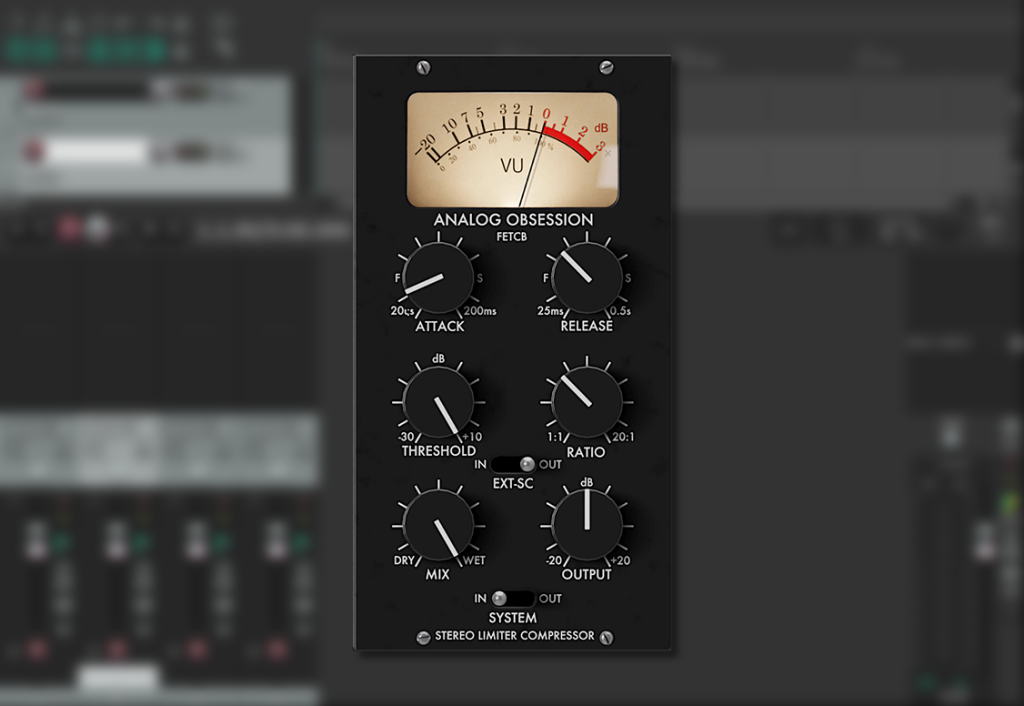Click the OUT label beside SYSTEM
Screen dimensions: 1024x706
(x=548, y=599)
